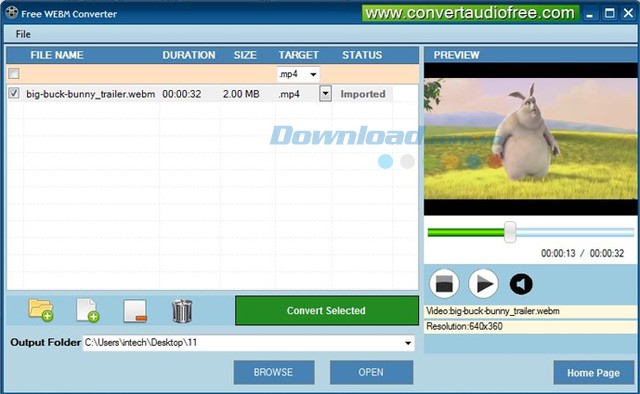Click the TARGET column header
640x394 pixels.
[x=298, y=55]
